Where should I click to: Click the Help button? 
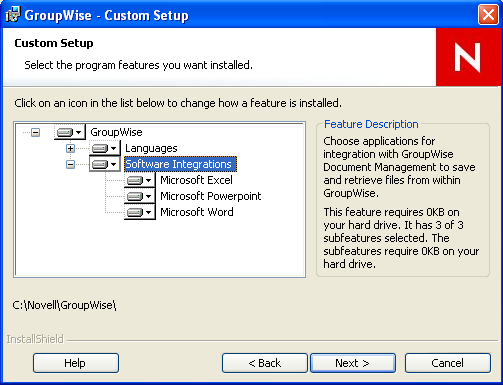(x=76, y=363)
